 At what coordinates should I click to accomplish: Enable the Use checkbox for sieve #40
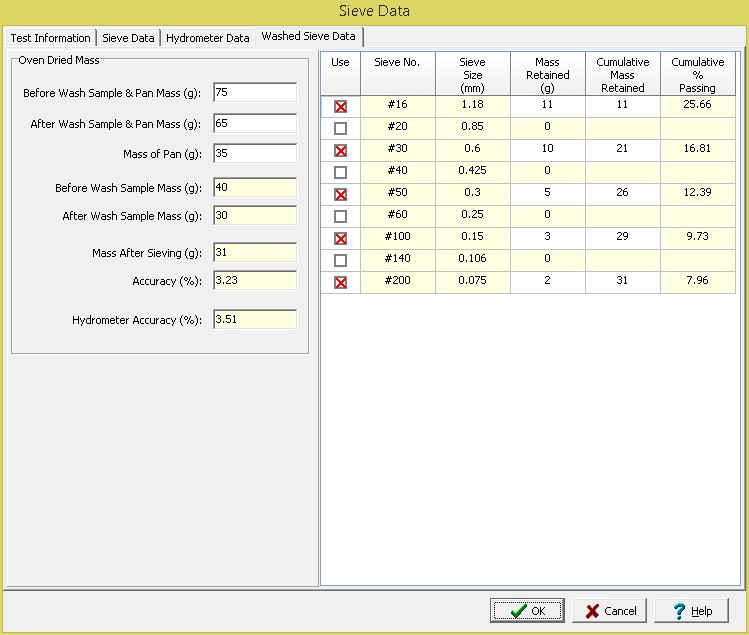[x=341, y=173]
